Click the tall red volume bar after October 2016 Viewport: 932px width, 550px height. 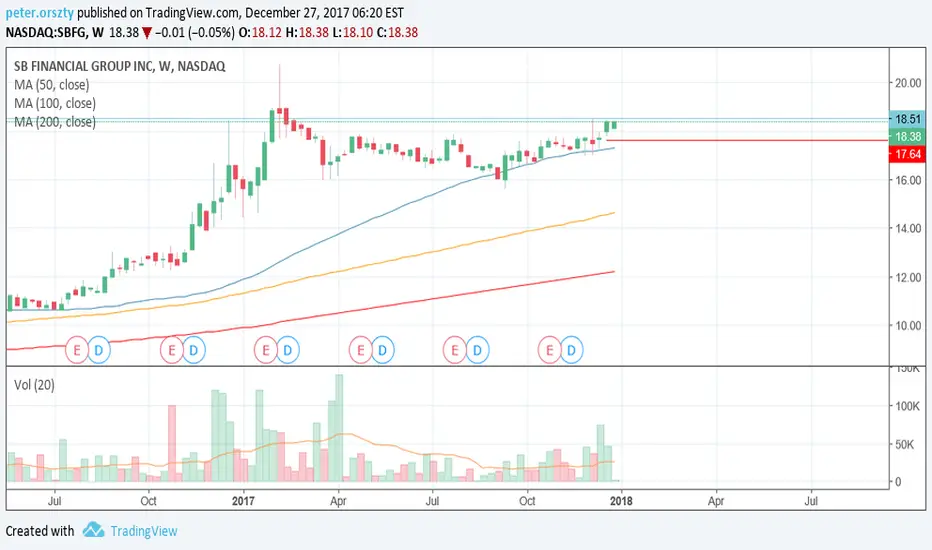pos(172,444)
